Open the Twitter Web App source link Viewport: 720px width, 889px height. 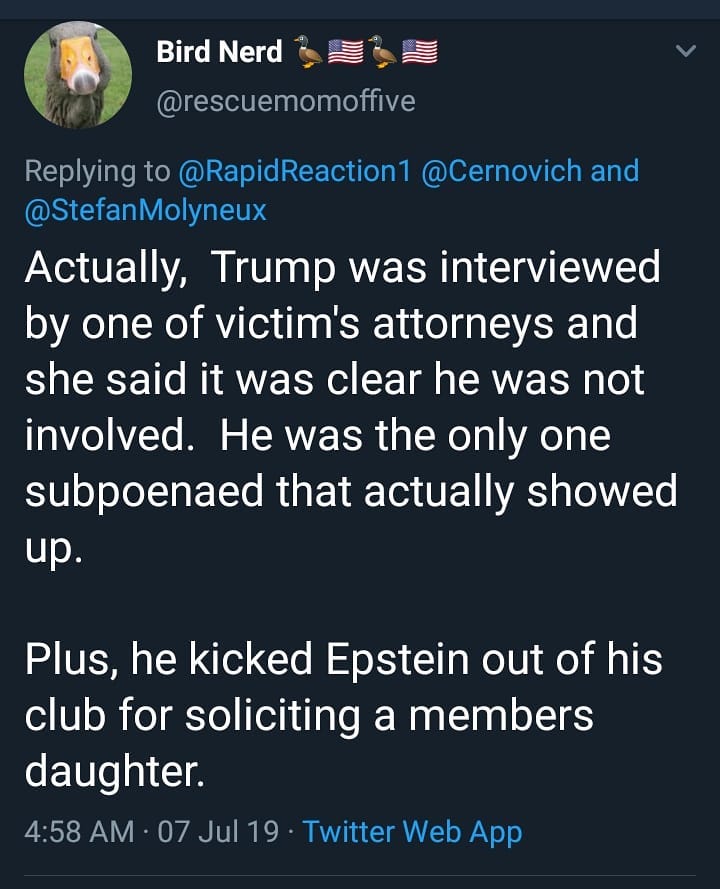click(412, 831)
